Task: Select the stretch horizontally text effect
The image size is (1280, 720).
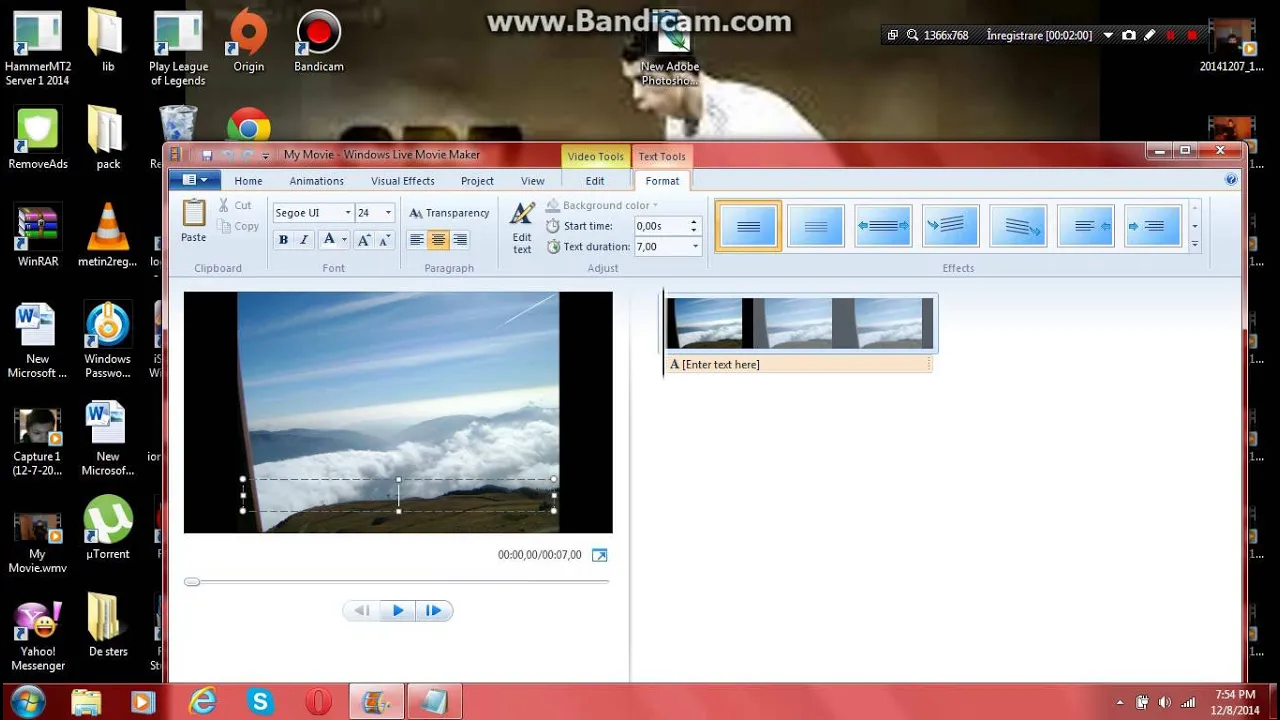Action: (884, 226)
